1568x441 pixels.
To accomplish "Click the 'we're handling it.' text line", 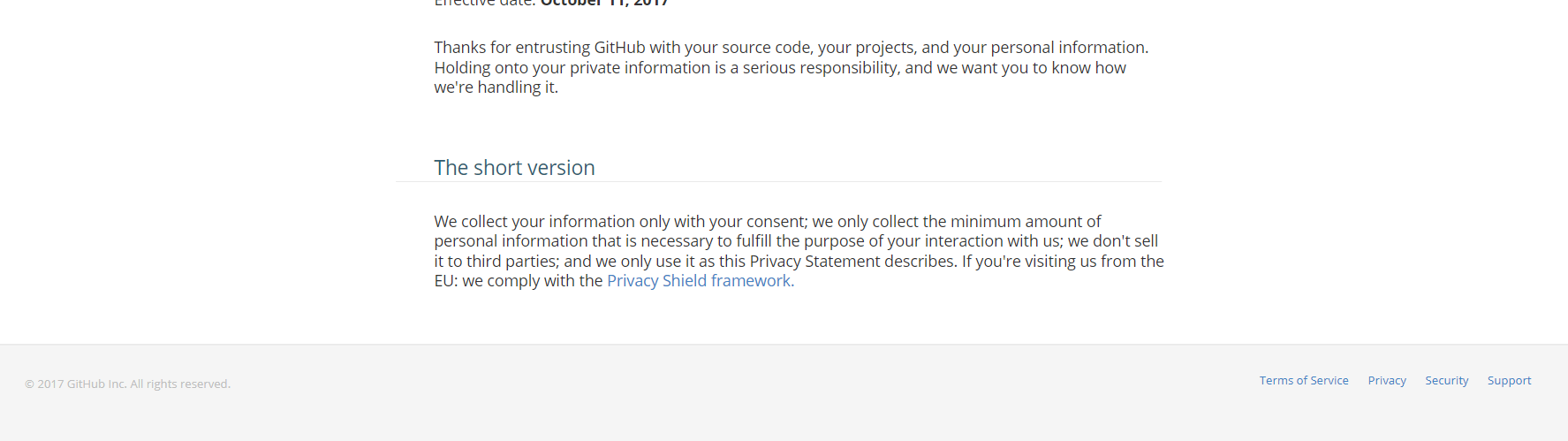I will (x=496, y=87).
